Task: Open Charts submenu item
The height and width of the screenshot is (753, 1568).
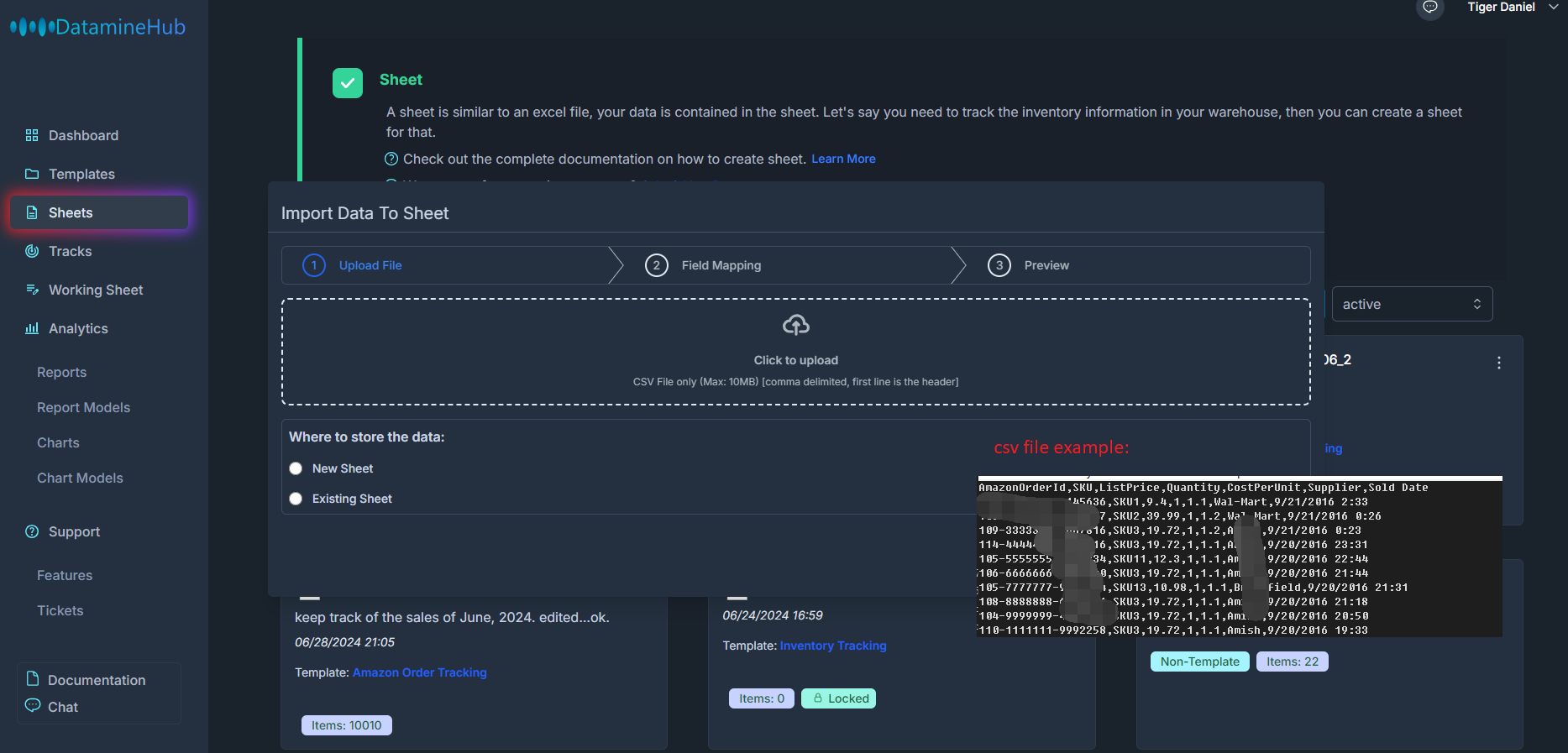Action: click(x=58, y=442)
